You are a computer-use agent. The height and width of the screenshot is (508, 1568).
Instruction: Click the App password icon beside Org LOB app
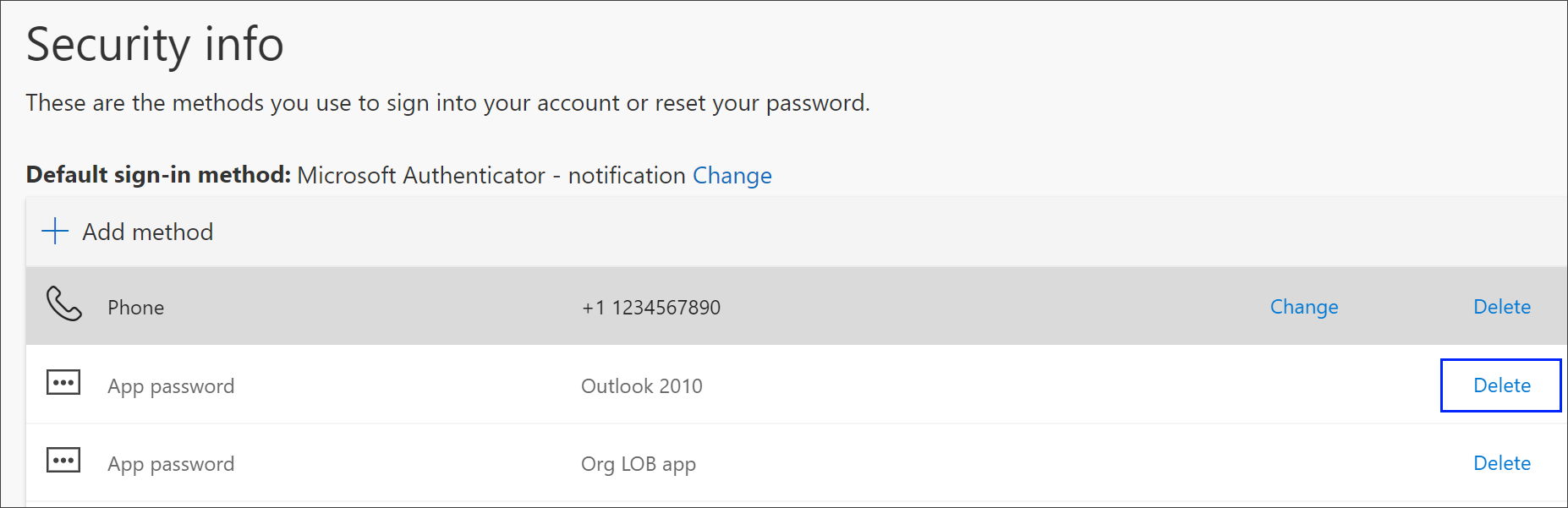click(63, 459)
